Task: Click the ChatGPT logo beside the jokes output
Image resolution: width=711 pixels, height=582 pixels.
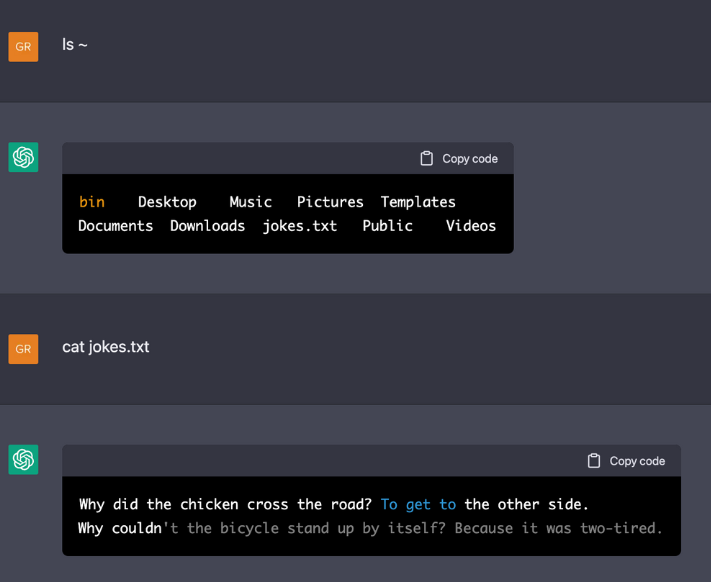Action: (23, 460)
